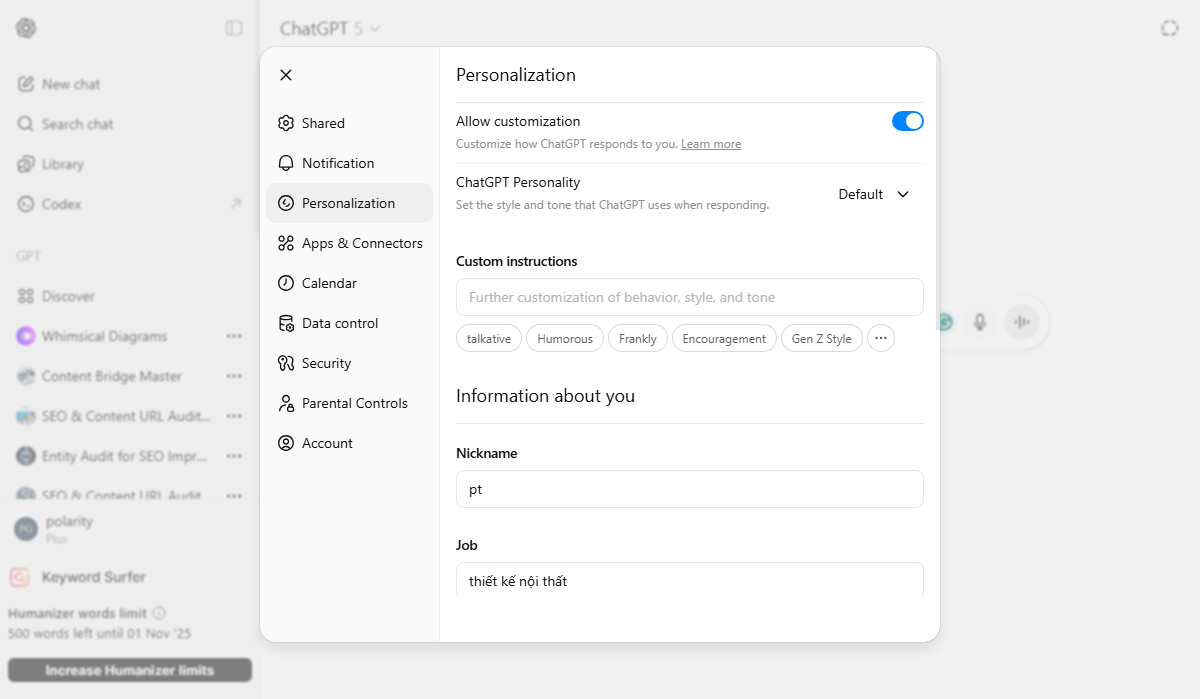
Task: Open the polarity account menu
Action: 70,529
